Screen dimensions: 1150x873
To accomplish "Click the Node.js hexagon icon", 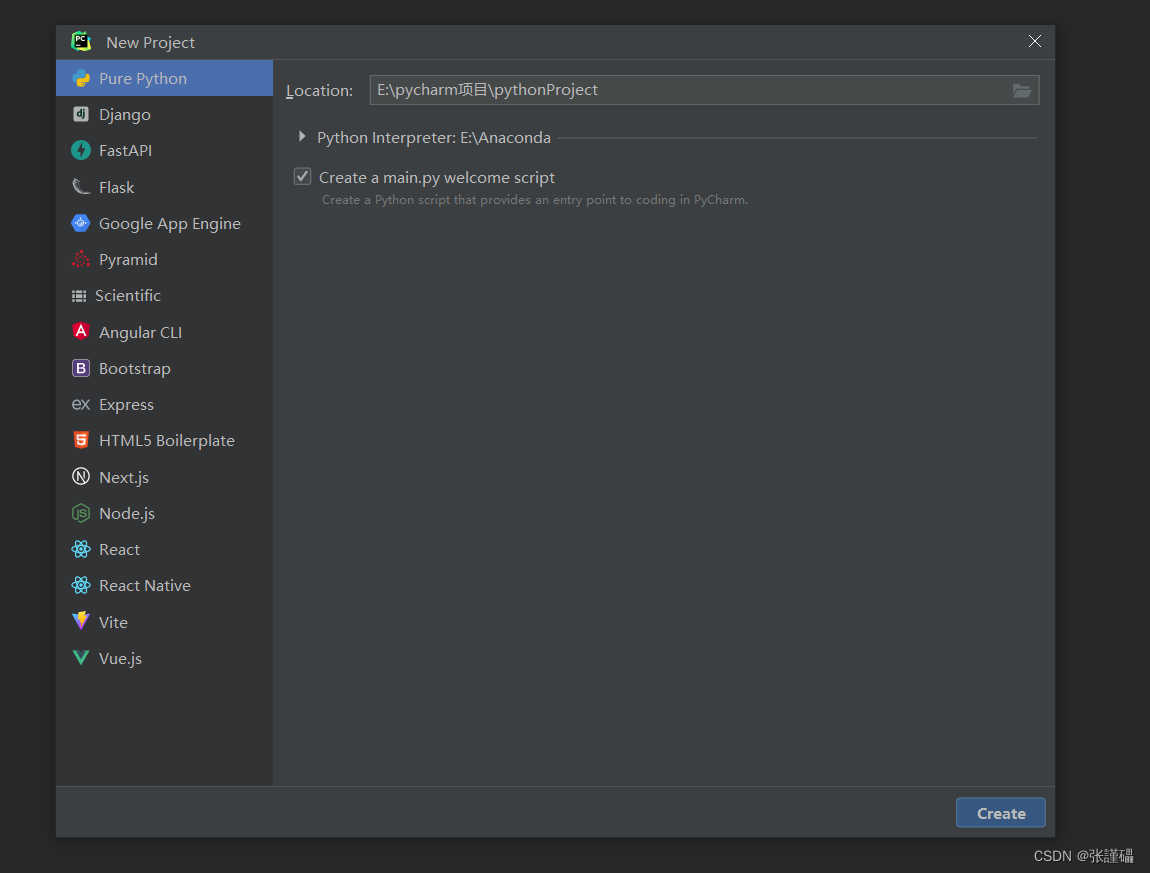I will click(x=81, y=514).
